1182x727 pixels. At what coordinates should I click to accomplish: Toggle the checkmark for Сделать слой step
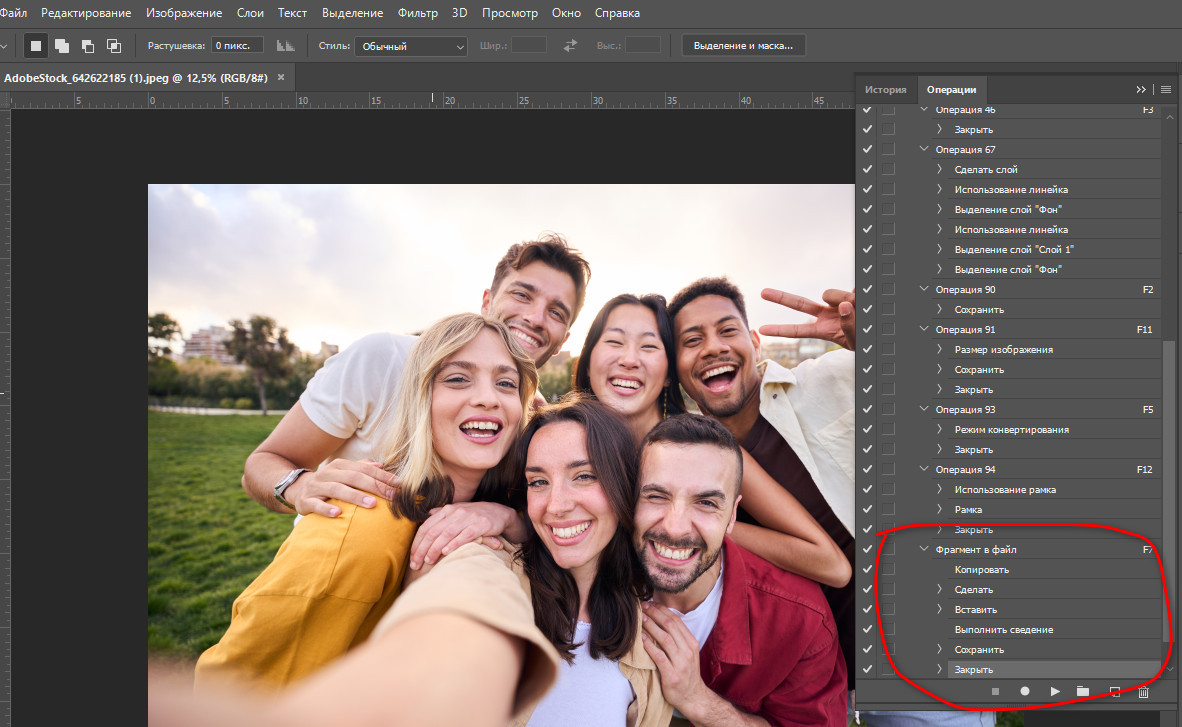tap(868, 170)
